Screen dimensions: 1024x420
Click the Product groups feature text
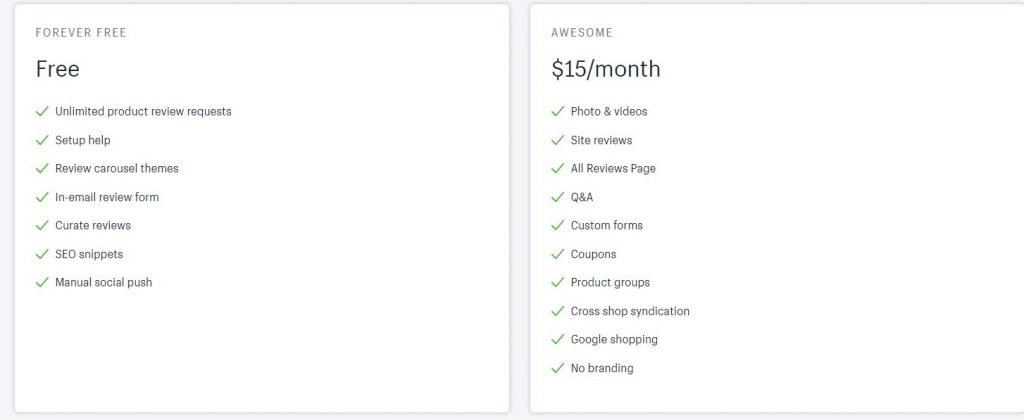pos(611,282)
